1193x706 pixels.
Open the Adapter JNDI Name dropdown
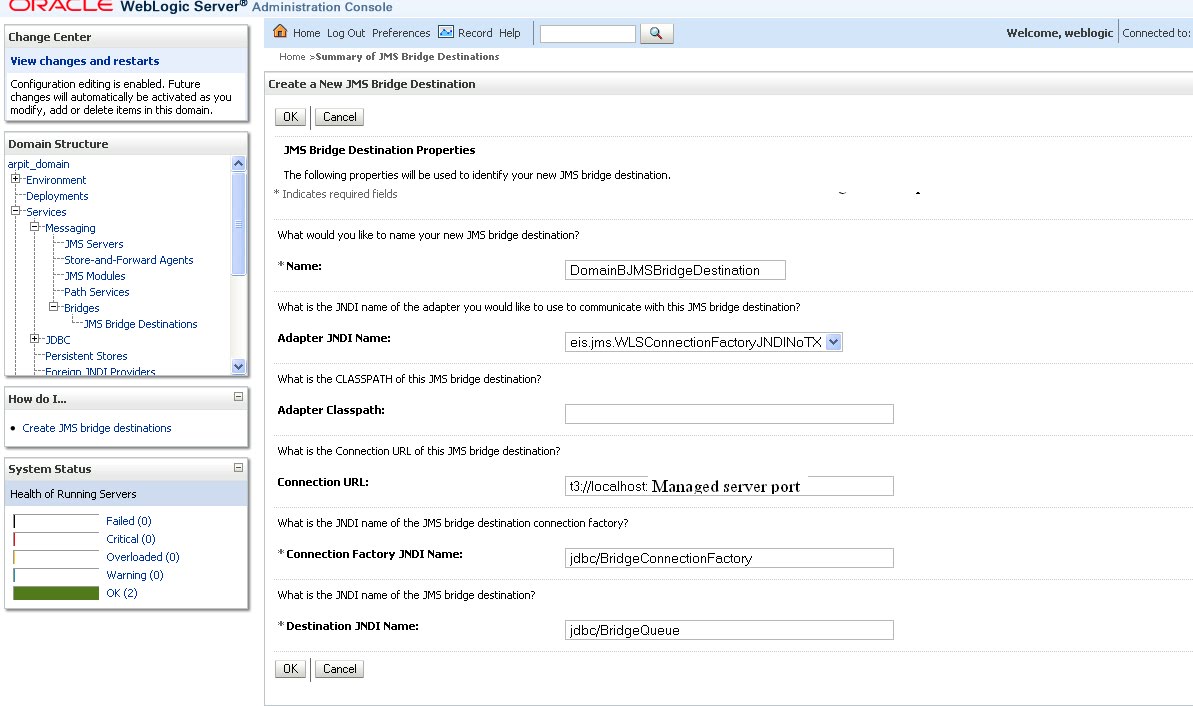833,342
